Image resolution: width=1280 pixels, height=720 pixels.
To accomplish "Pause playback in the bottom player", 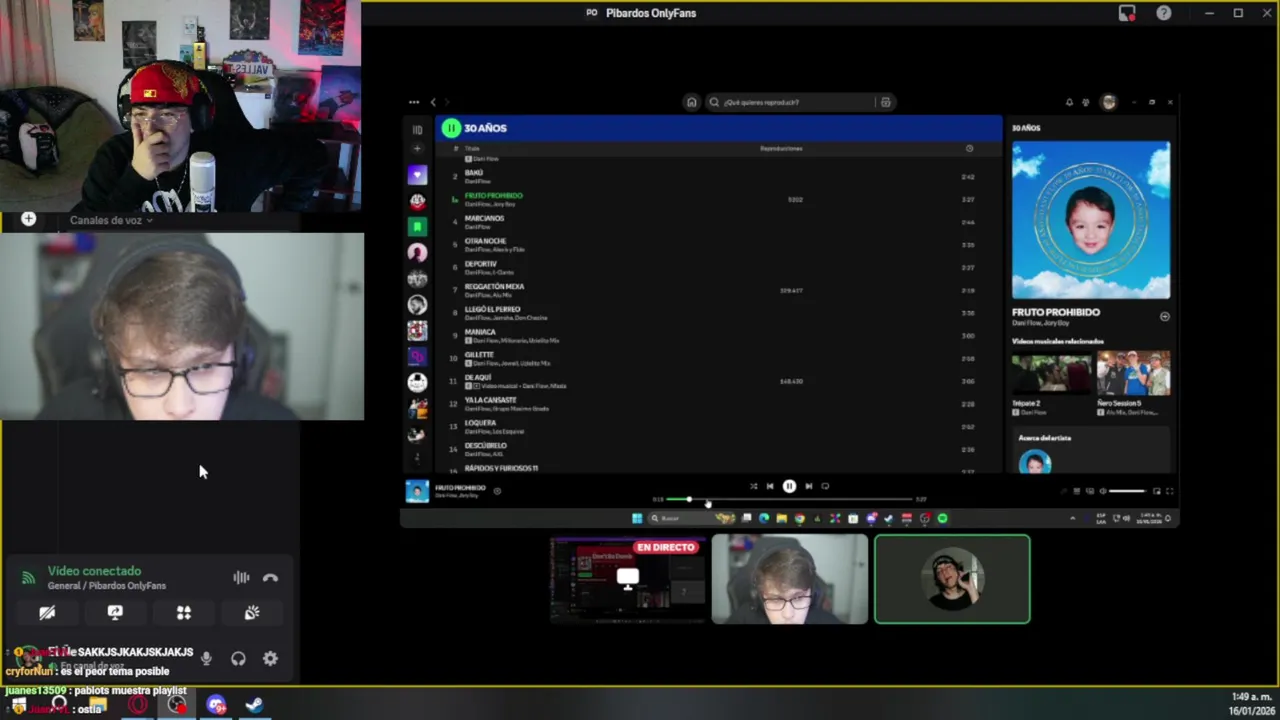I will point(789,486).
